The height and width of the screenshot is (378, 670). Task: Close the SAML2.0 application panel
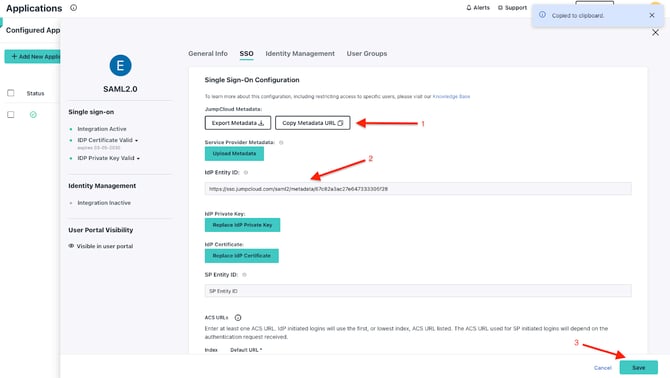tap(655, 32)
